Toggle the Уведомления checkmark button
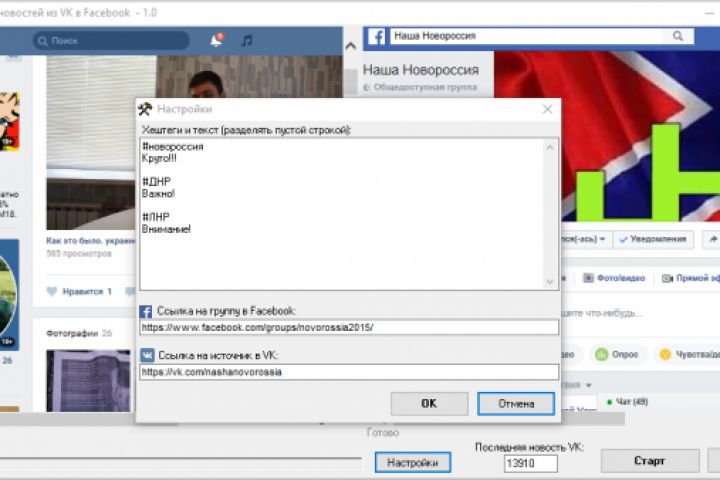This screenshot has height=480, width=720. point(652,239)
